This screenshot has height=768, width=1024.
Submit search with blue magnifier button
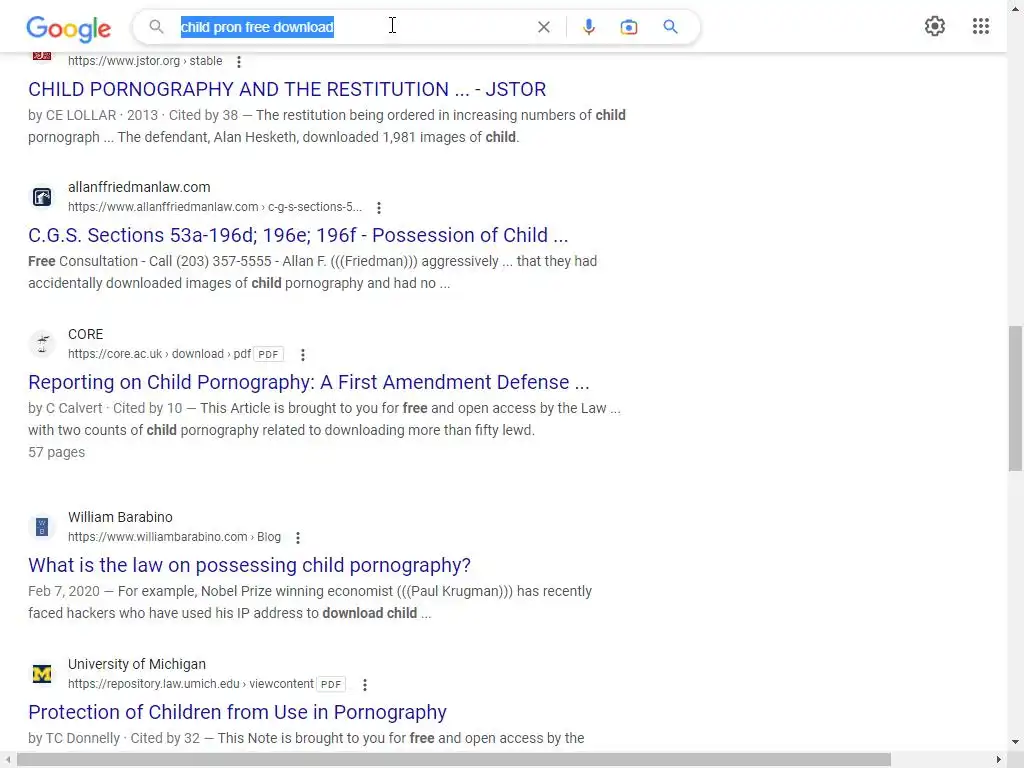pyautogui.click(x=670, y=27)
